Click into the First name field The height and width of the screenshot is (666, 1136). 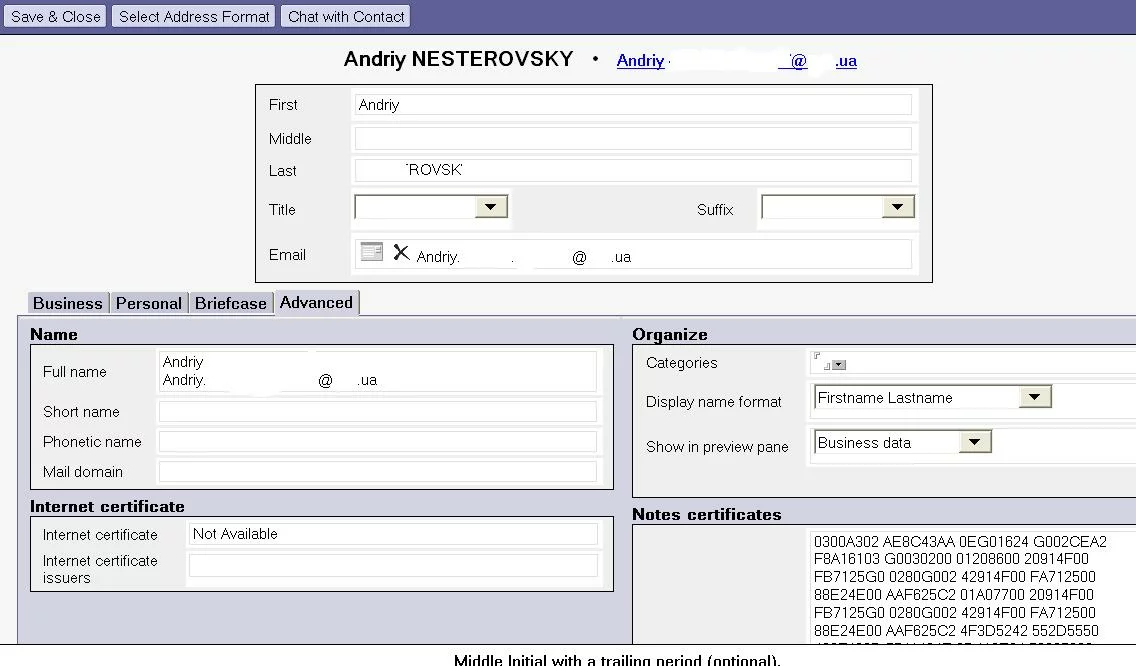click(x=632, y=105)
